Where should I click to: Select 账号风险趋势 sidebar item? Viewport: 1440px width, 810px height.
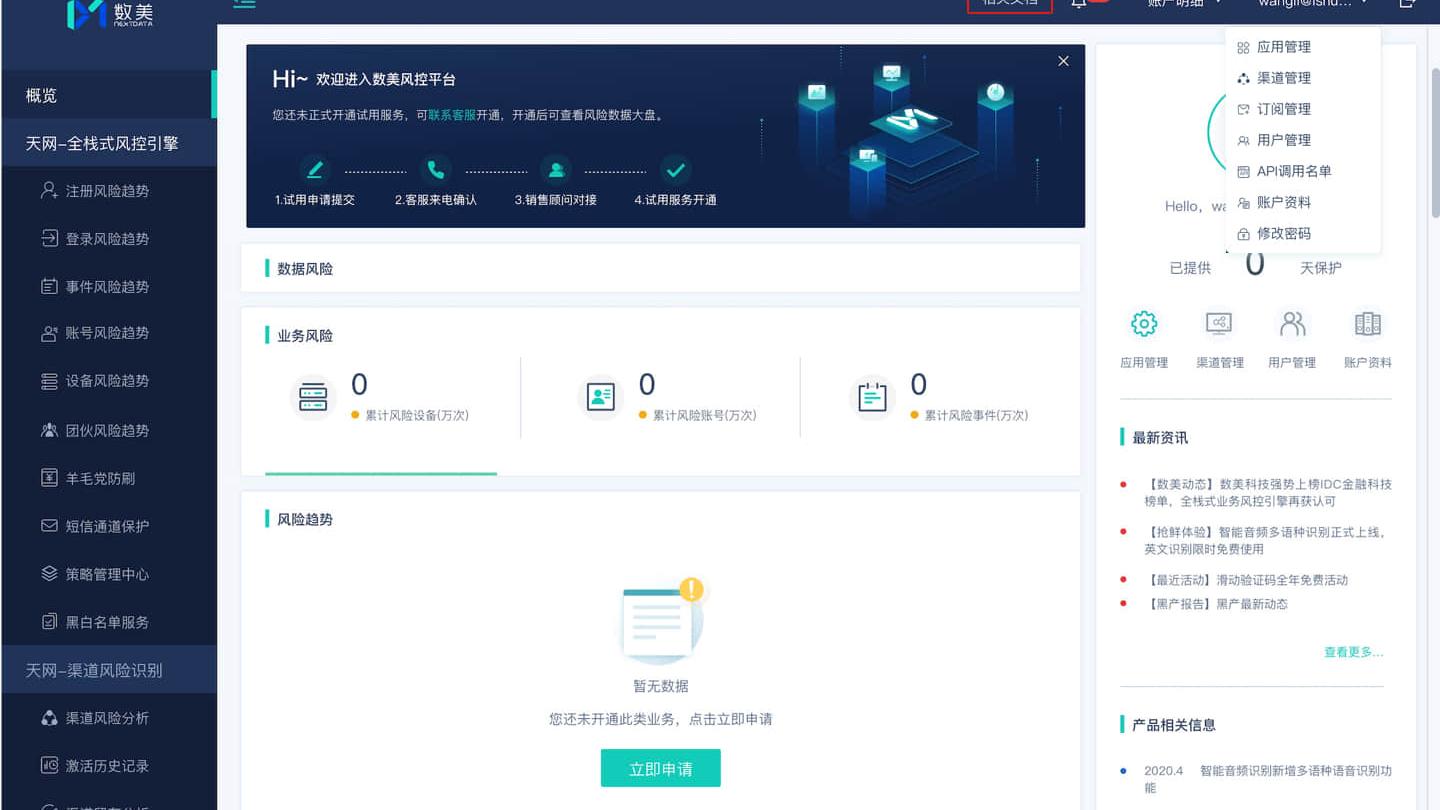(x=107, y=333)
